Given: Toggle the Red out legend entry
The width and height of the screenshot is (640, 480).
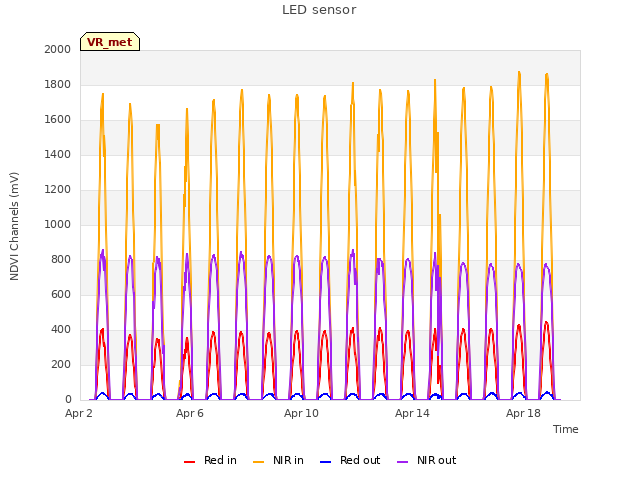Looking at the screenshot, I should [x=350, y=460].
